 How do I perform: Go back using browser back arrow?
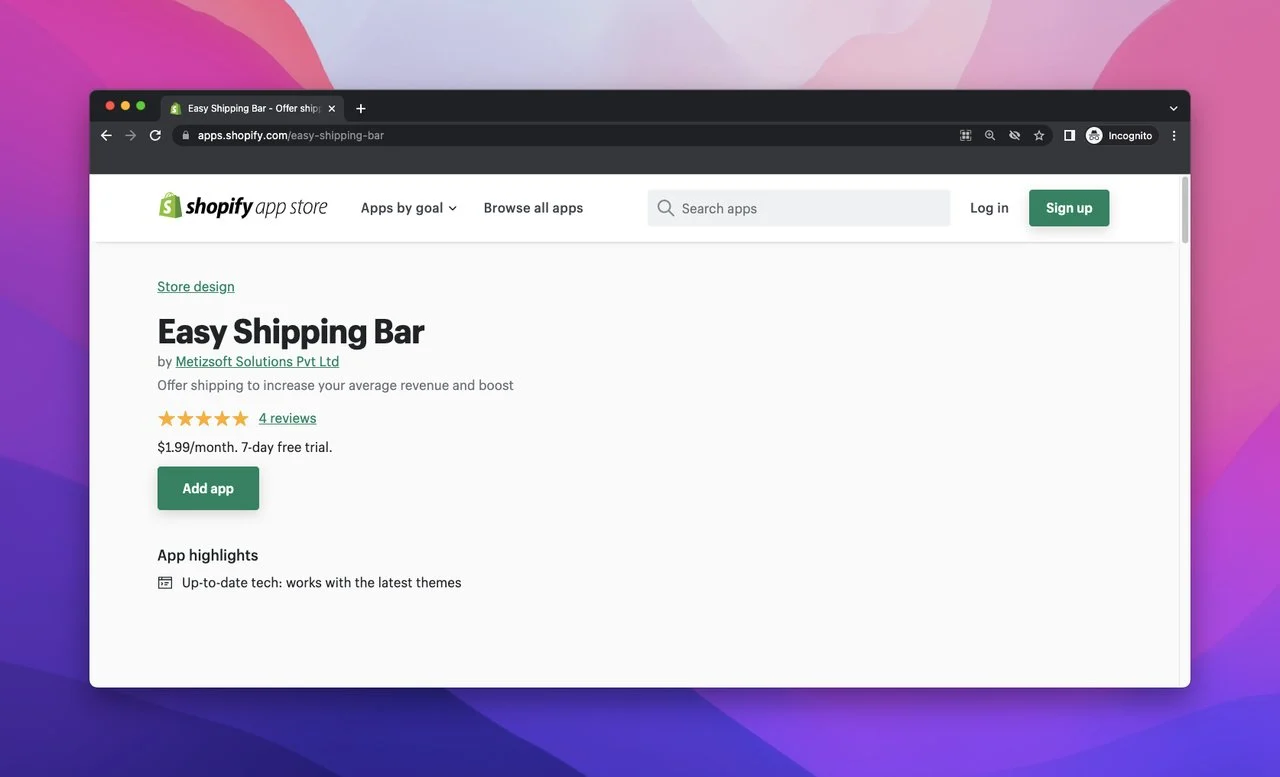[106, 135]
